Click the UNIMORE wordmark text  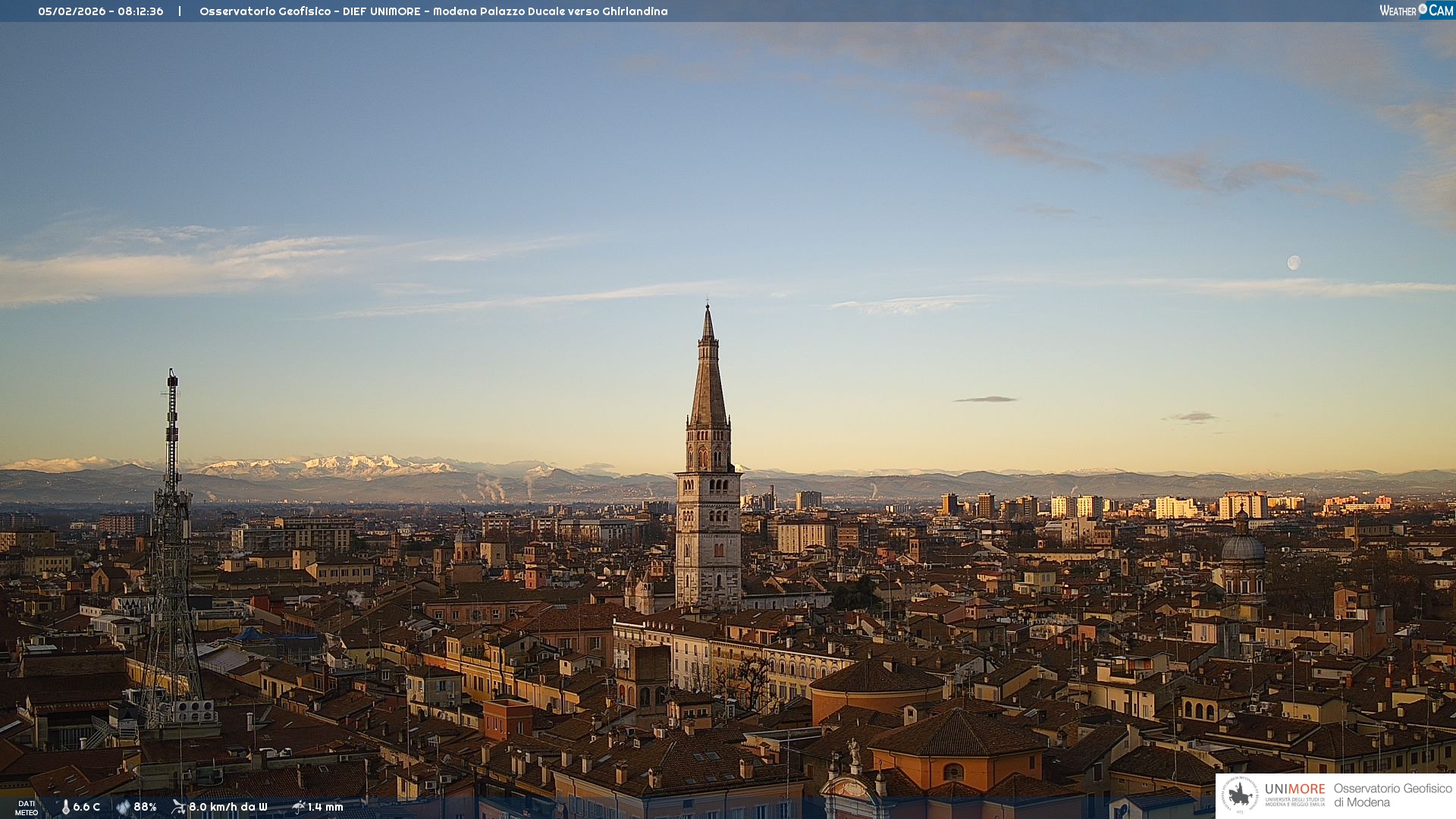click(1294, 789)
